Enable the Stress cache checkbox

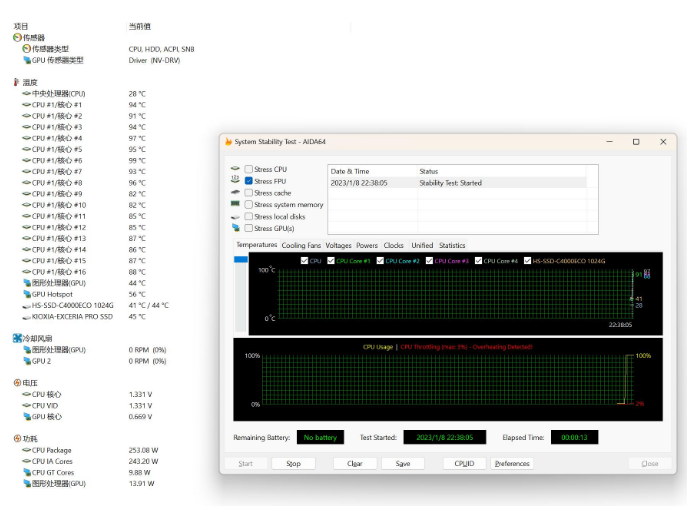[249, 193]
